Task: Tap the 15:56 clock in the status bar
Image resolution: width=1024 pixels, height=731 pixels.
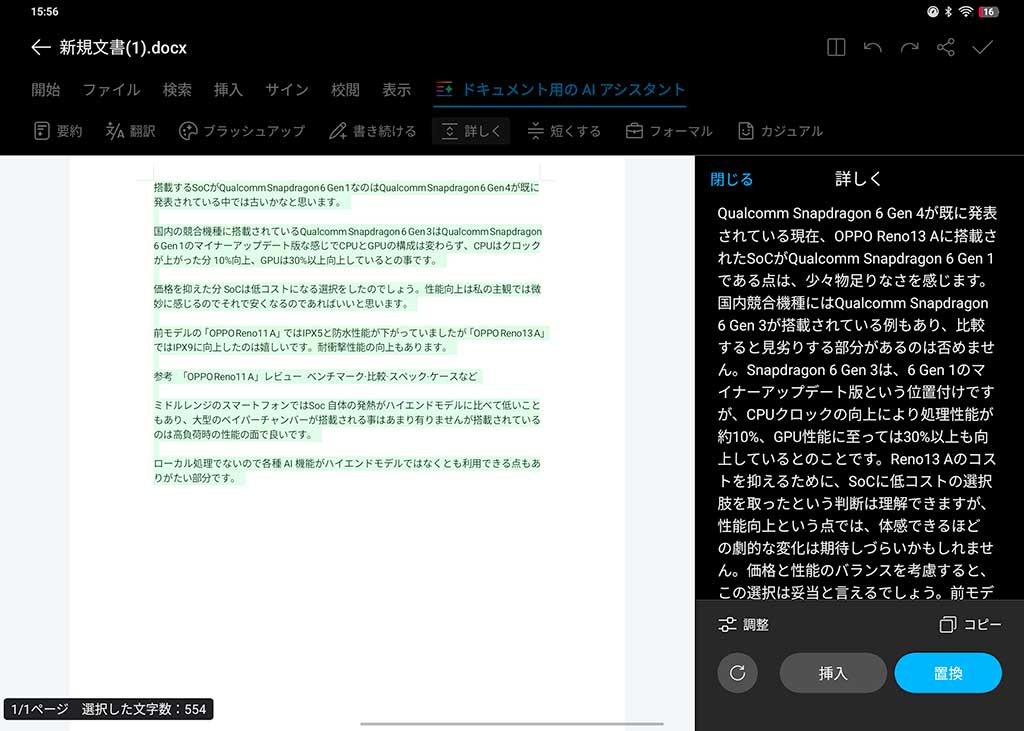Action: click(x=44, y=12)
